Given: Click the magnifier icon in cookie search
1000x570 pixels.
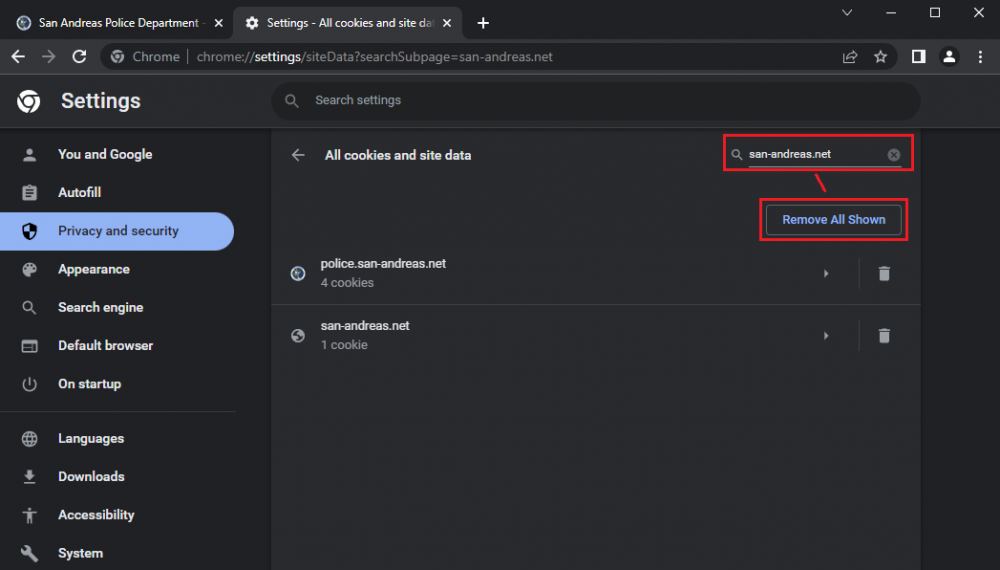Looking at the screenshot, I should (x=737, y=154).
